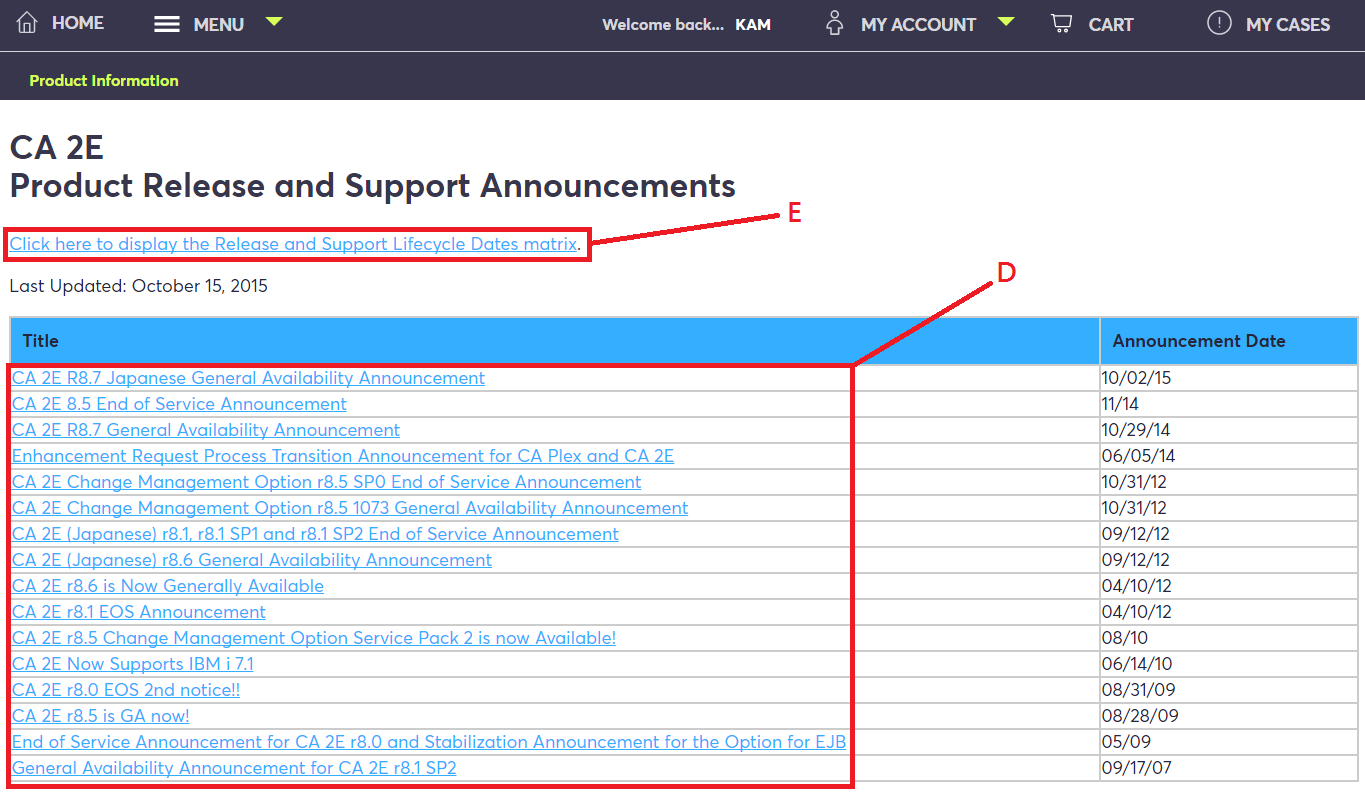
Task: Select the Product Information tab
Action: point(104,81)
